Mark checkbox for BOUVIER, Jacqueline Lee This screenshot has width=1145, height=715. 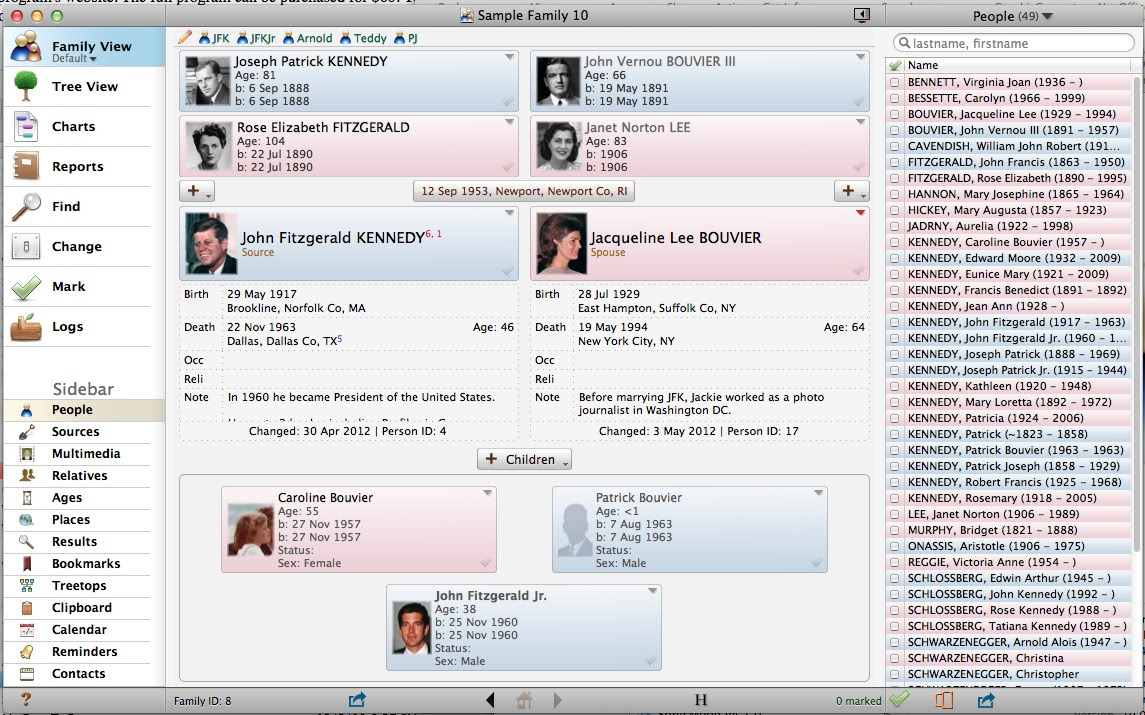coord(895,115)
